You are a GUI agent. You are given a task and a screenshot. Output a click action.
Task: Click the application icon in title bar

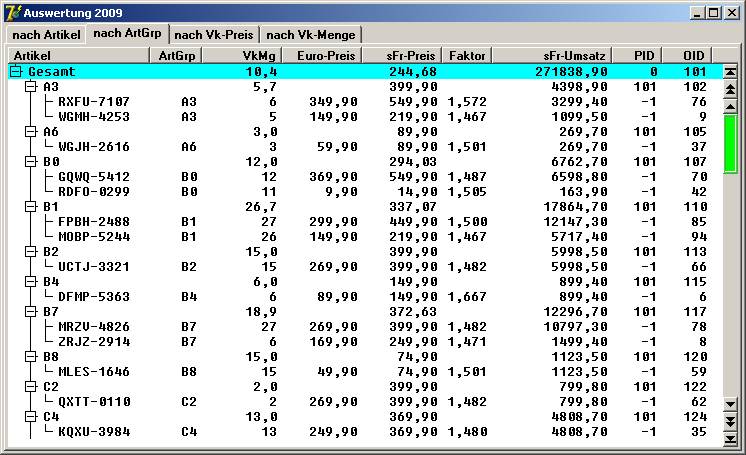click(12, 12)
